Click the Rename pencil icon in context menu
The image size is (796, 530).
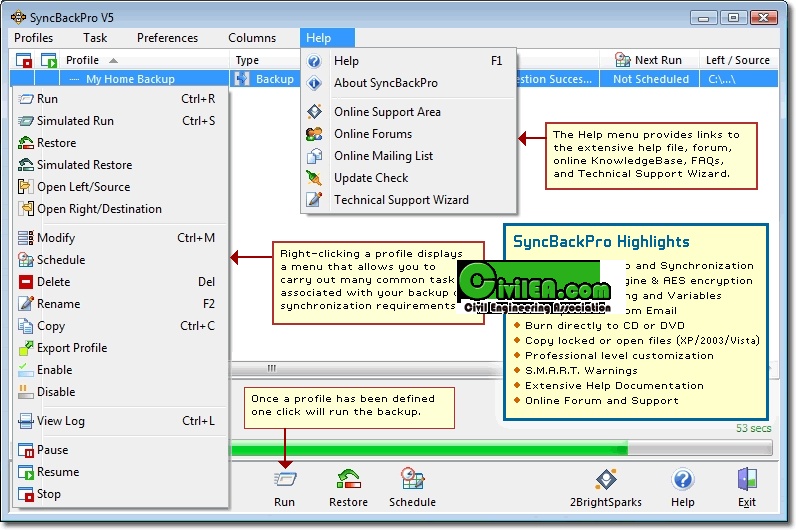point(26,304)
